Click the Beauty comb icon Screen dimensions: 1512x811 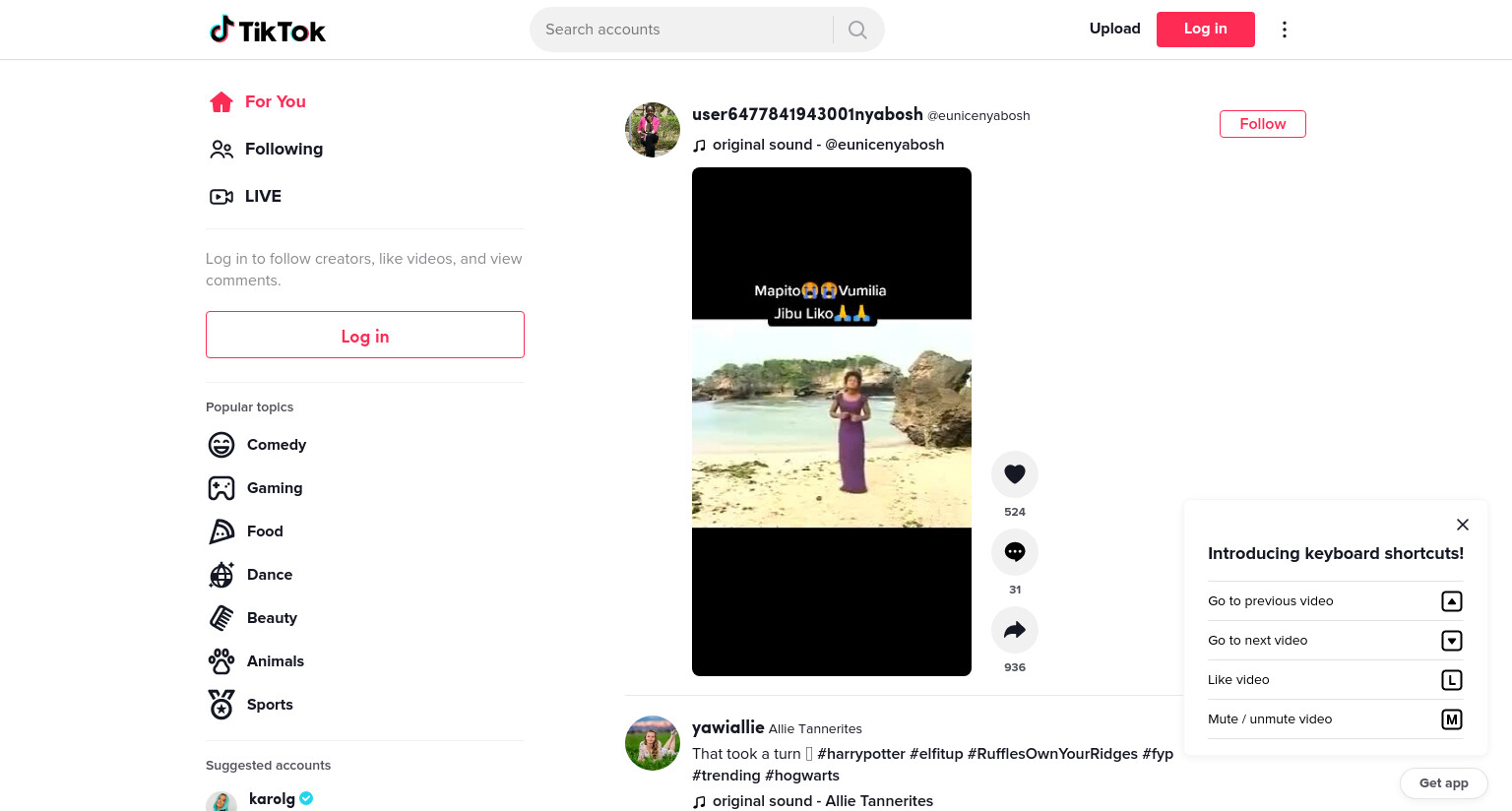pyautogui.click(x=221, y=618)
